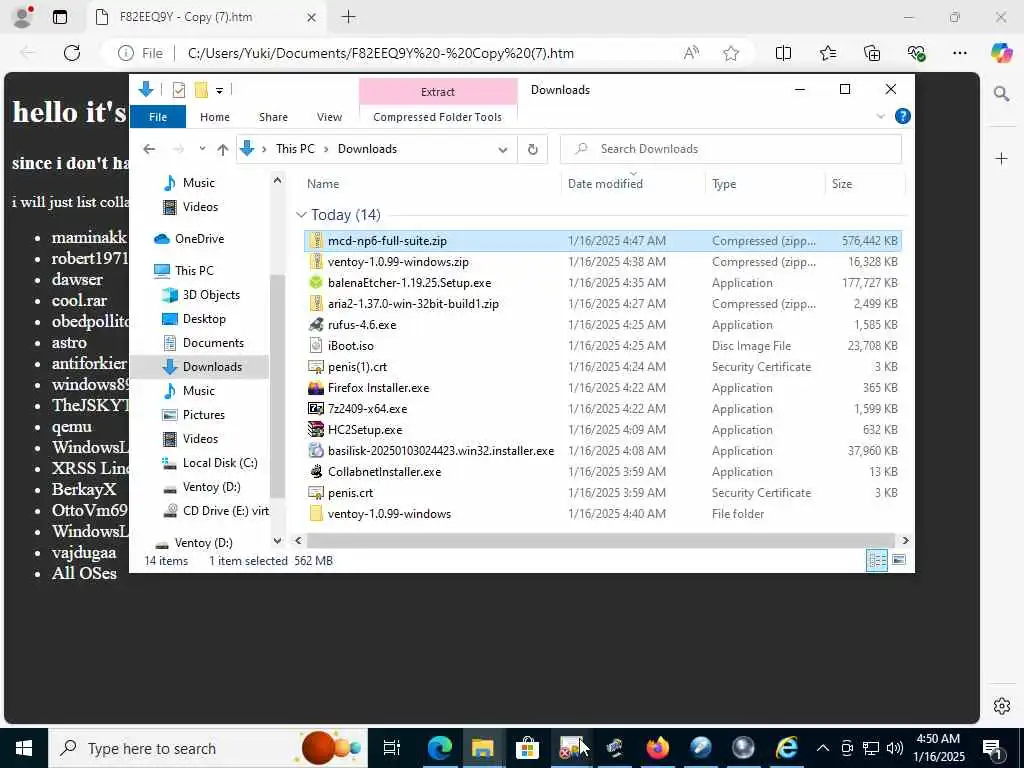
Task: Switch to details view in Explorer
Action: click(876, 560)
